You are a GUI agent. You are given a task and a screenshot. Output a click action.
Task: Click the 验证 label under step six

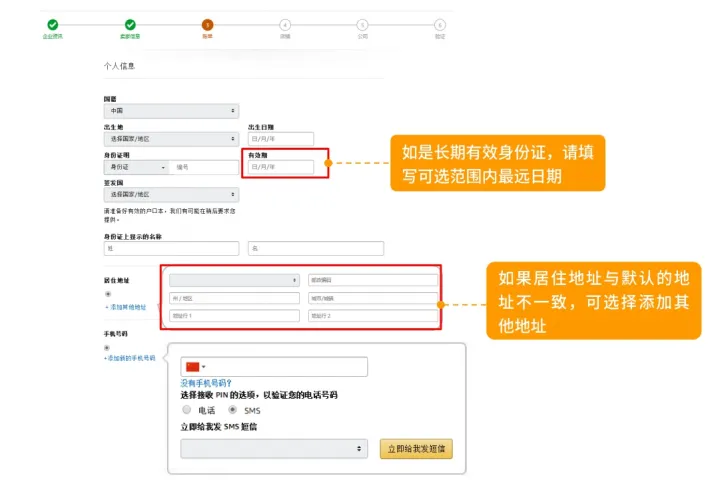tap(440, 36)
